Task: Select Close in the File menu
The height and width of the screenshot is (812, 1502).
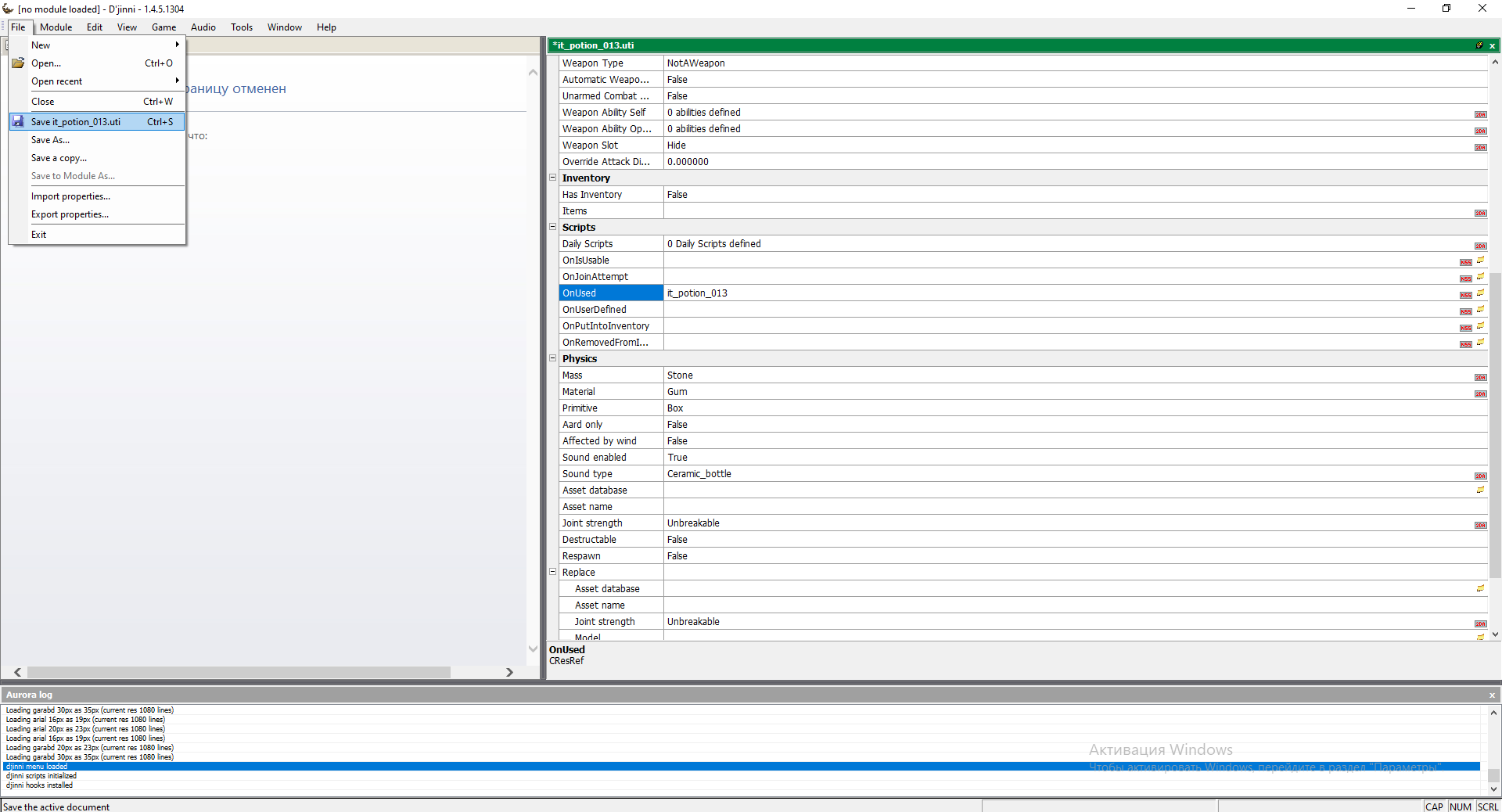Action: pyautogui.click(x=97, y=101)
